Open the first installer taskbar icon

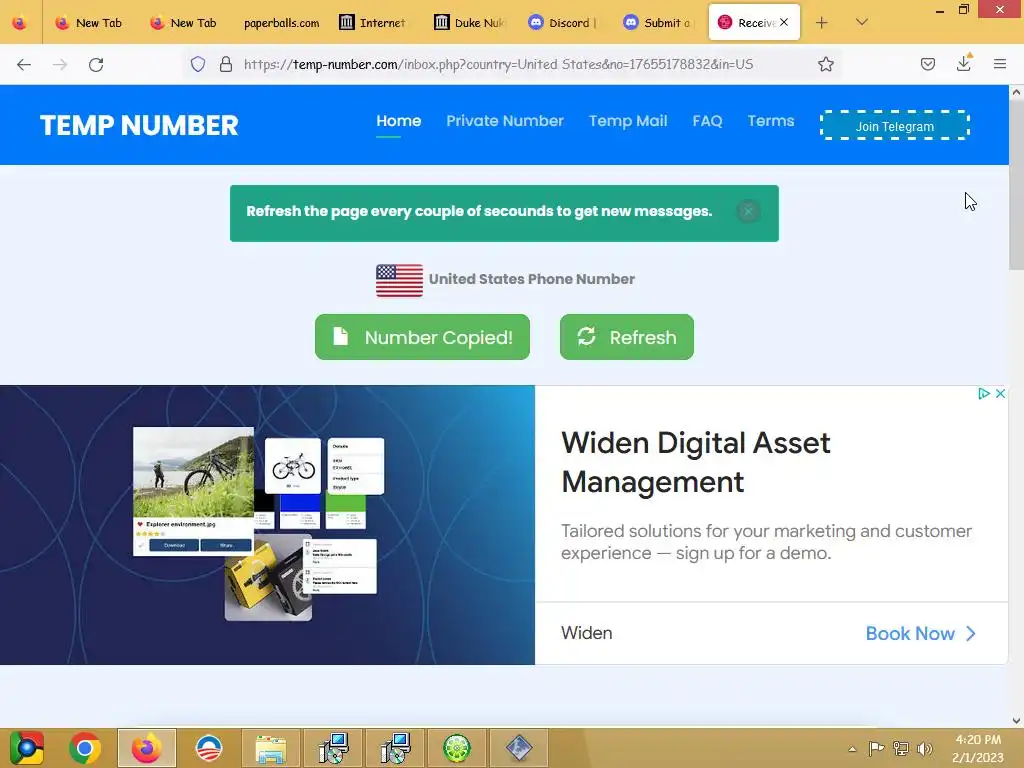[x=333, y=748]
